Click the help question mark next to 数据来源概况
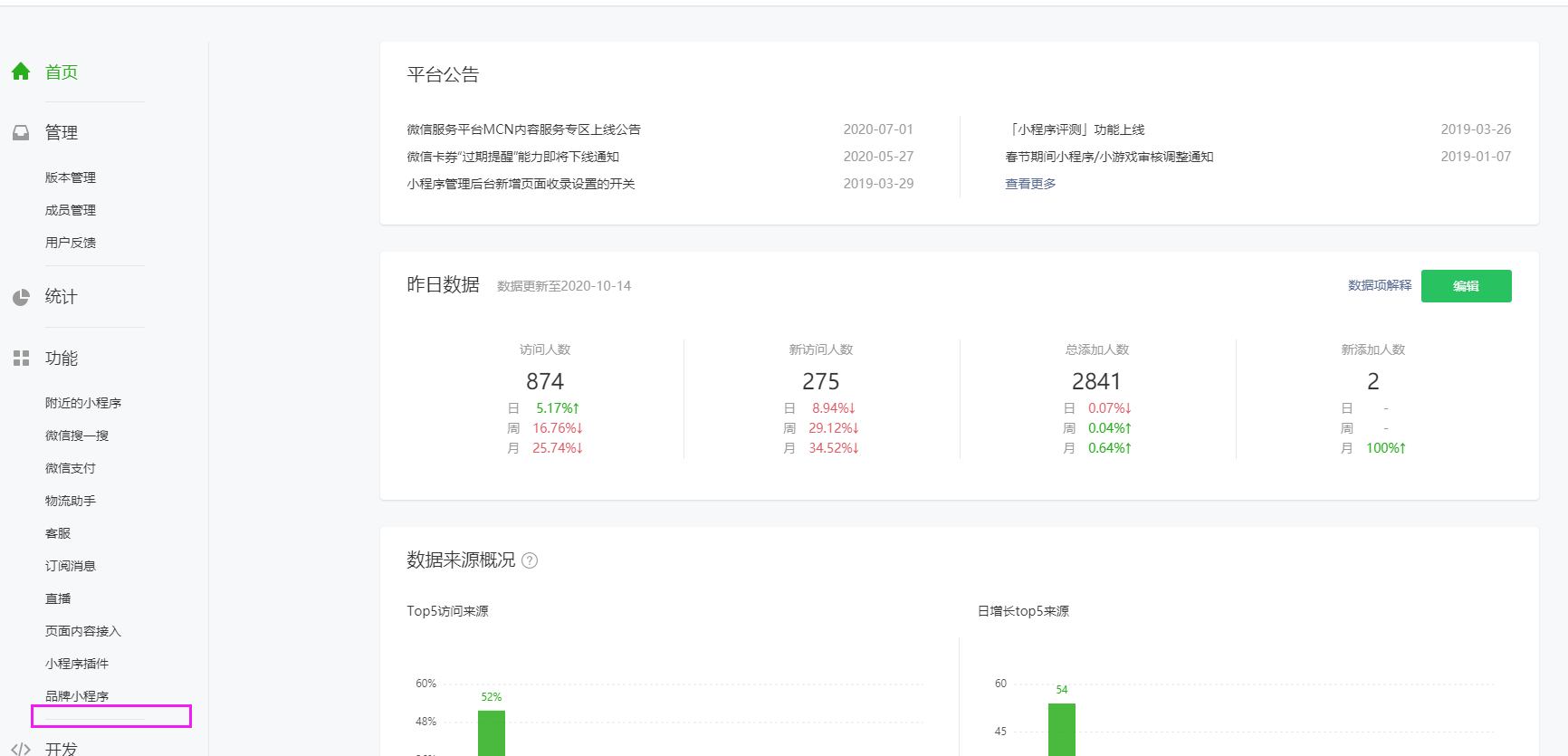This screenshot has height=756, width=1568. pyautogui.click(x=530, y=560)
